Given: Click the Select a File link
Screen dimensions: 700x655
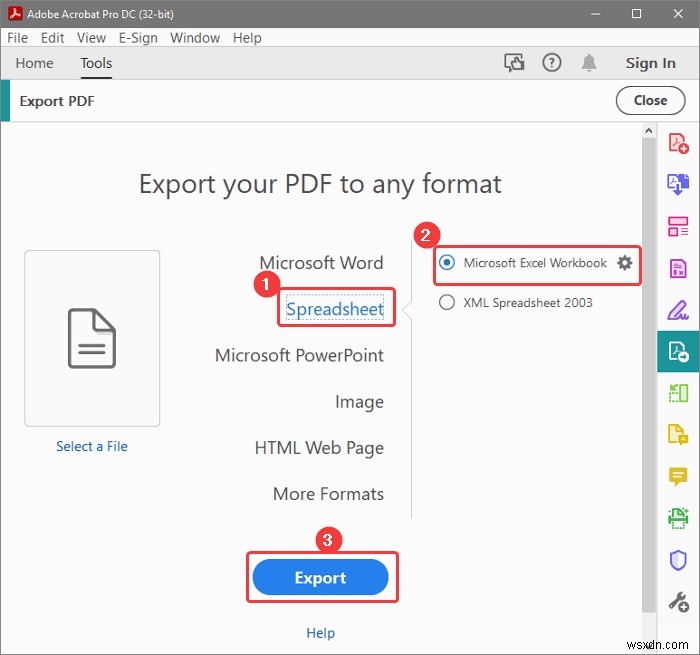Looking at the screenshot, I should [92, 446].
